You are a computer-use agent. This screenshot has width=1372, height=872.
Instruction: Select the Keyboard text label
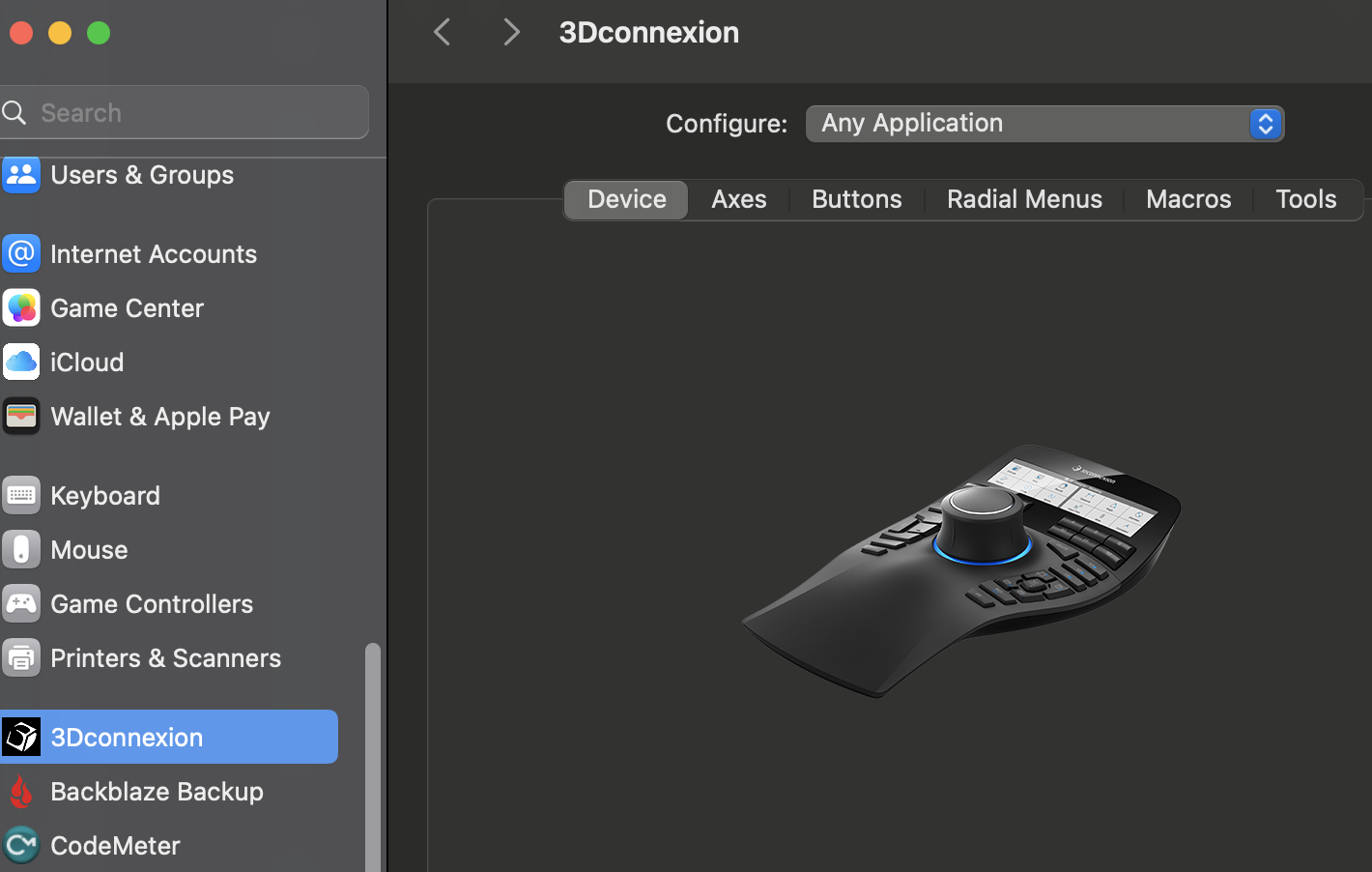[105, 496]
